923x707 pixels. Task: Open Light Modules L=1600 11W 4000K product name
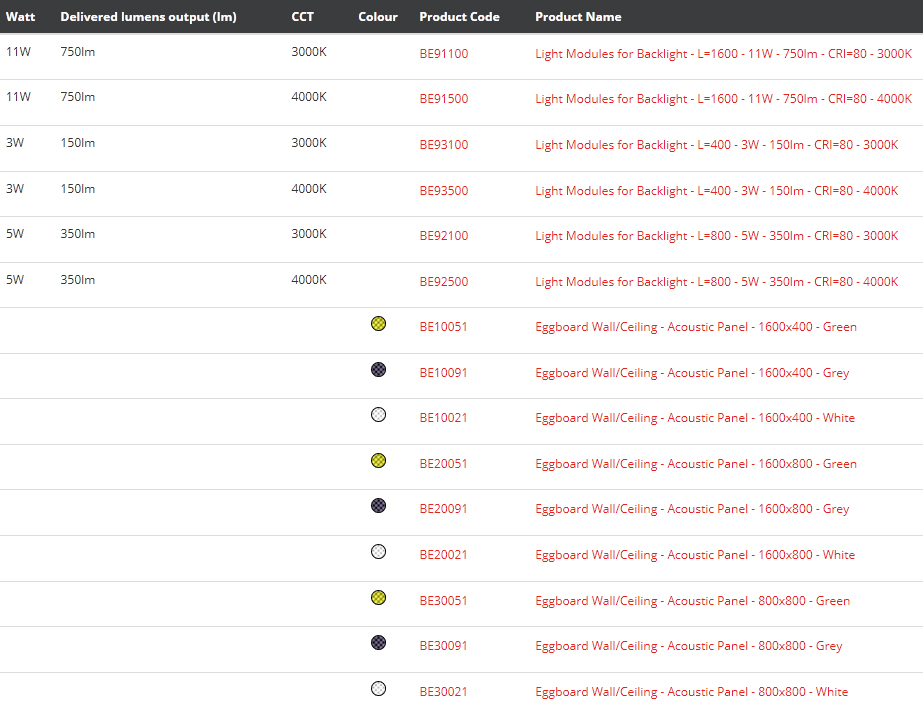pos(723,99)
